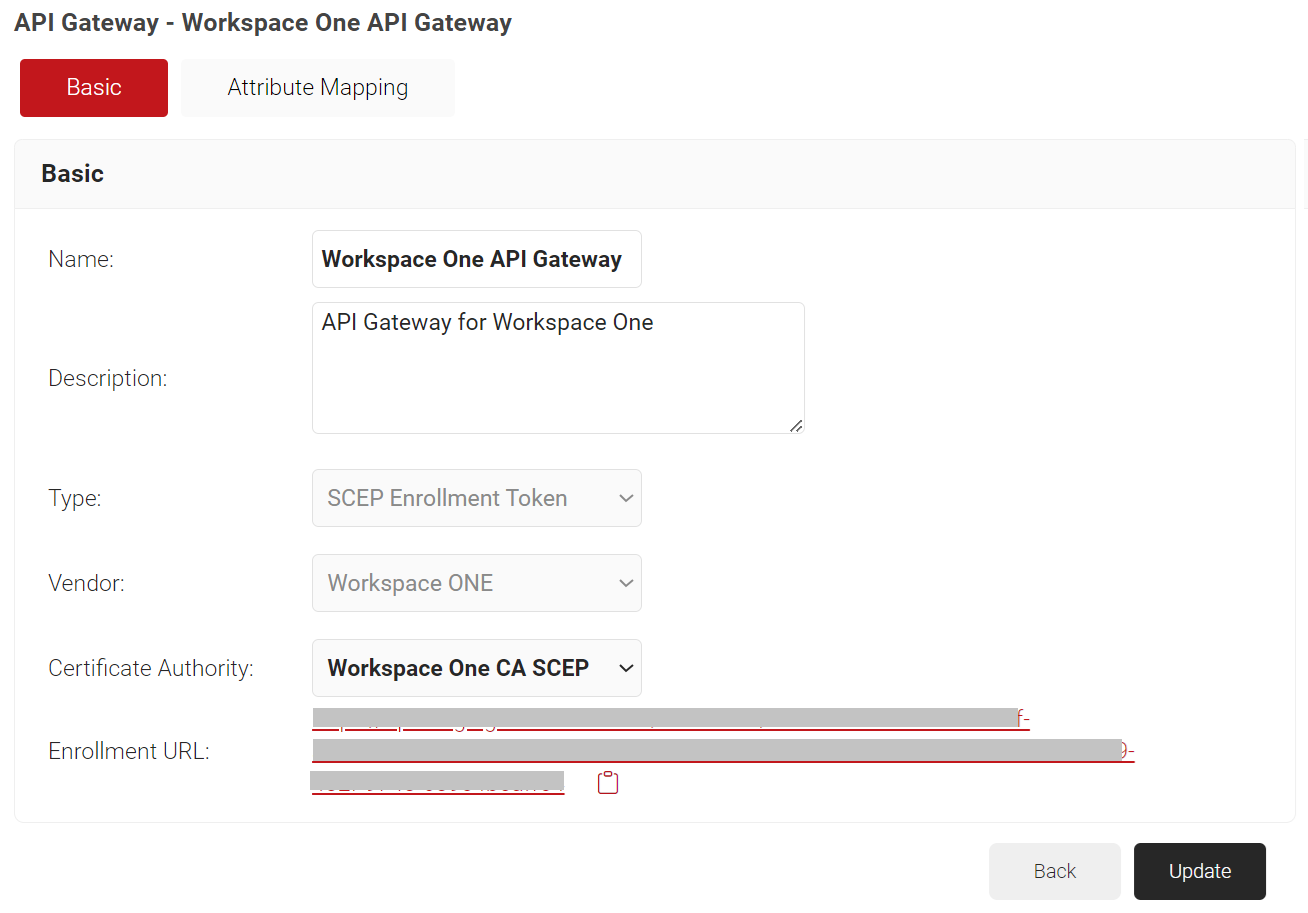The image size is (1308, 913).
Task: Click the 'Vendor:' label
Action: point(87,583)
